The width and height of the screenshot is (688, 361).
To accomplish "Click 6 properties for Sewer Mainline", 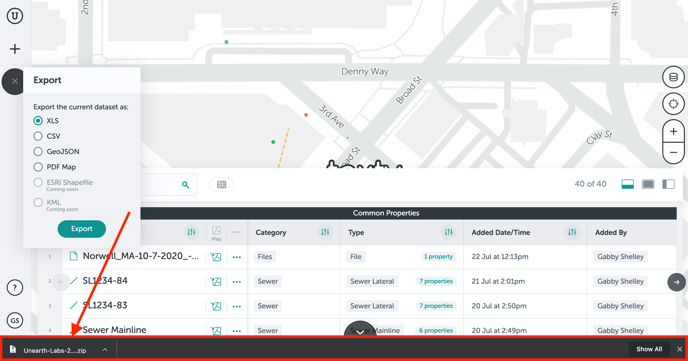I will coord(436,330).
